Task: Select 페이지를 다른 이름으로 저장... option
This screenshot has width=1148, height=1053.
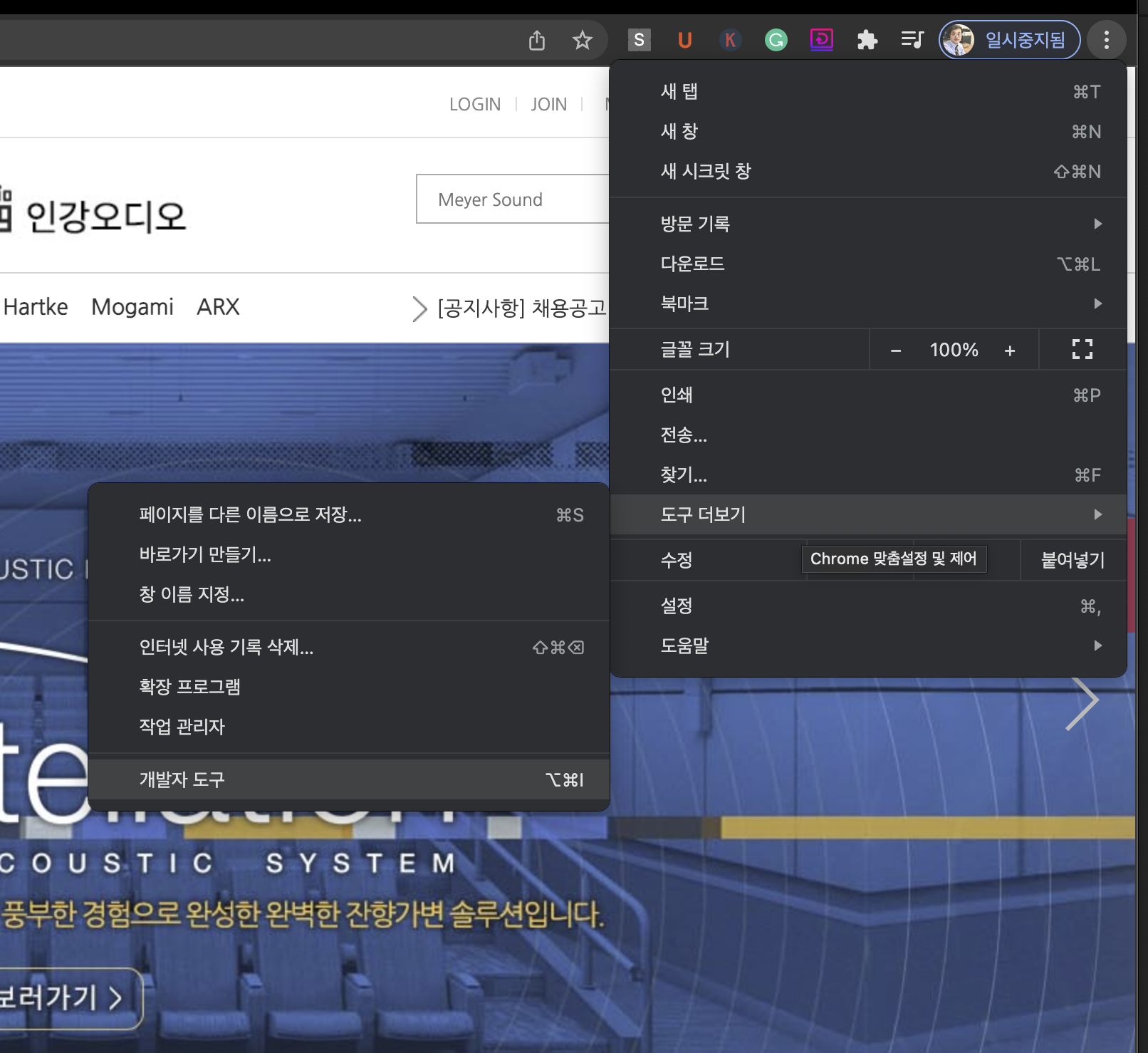Action: click(348, 514)
